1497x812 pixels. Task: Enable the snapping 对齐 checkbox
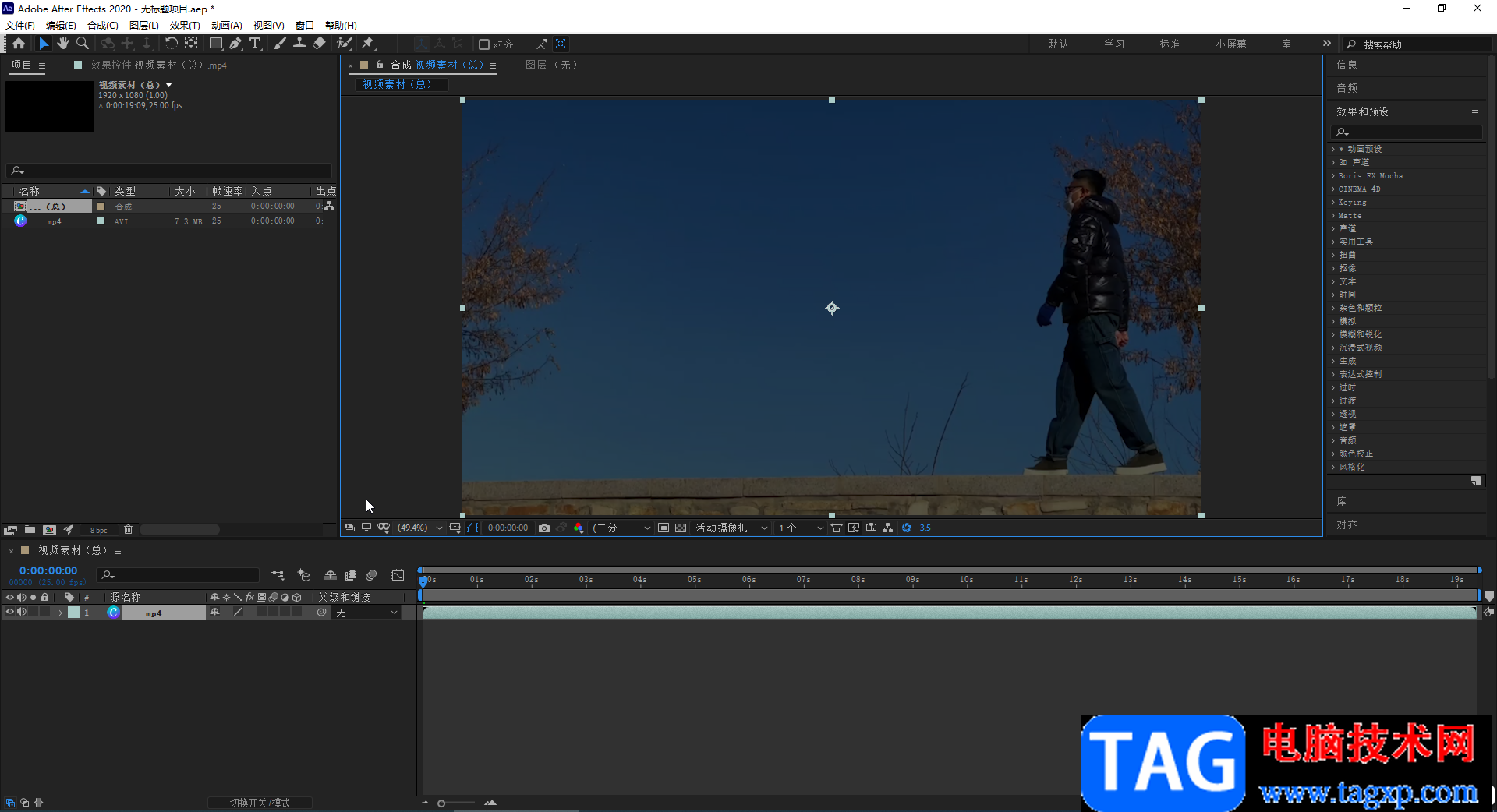click(x=483, y=44)
